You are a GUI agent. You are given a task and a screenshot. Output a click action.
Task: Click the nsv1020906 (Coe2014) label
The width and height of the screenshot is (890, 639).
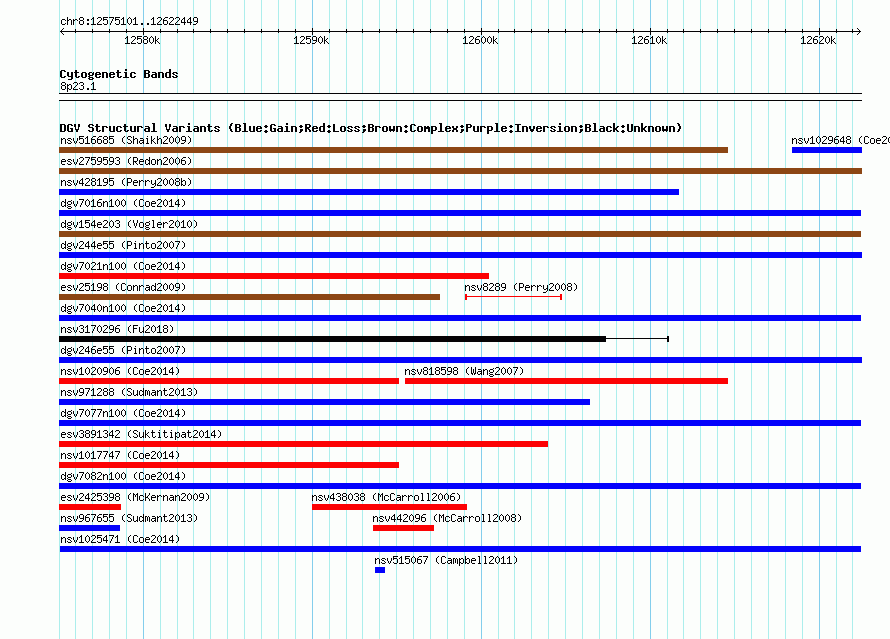(120, 371)
